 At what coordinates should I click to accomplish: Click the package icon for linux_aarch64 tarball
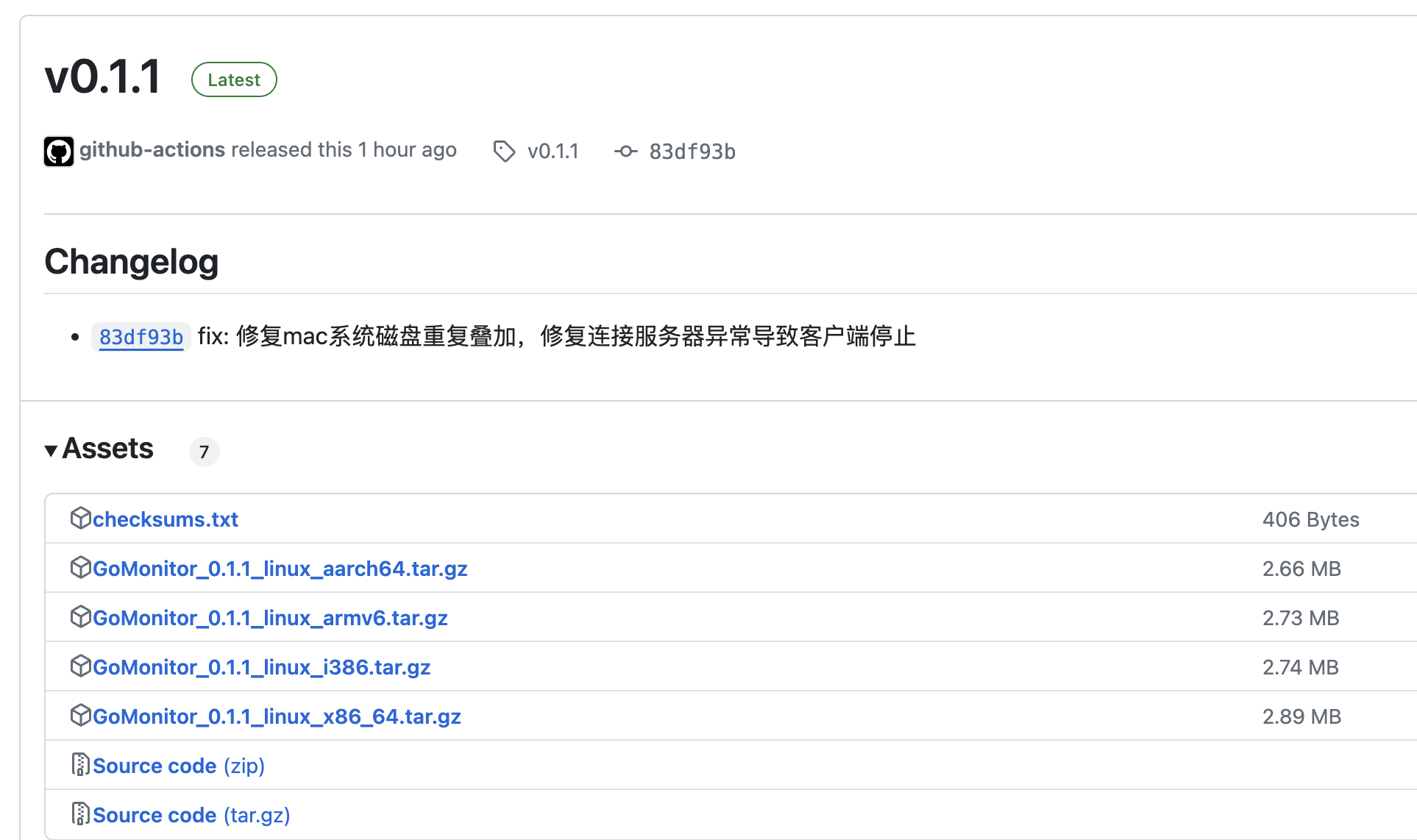[x=80, y=568]
